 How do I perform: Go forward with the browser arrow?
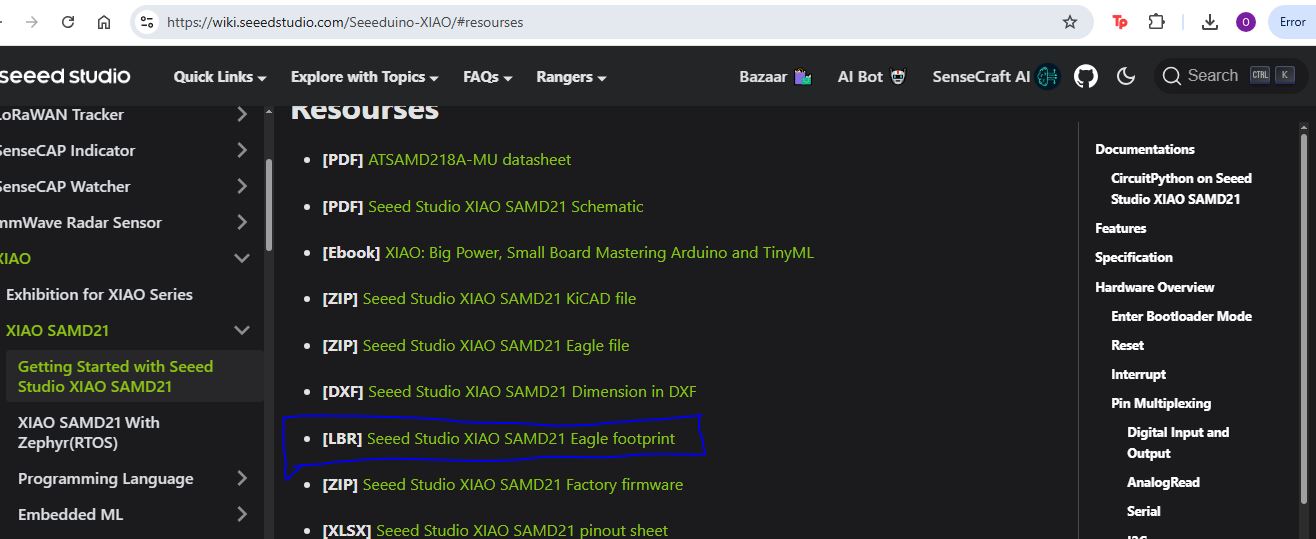pyautogui.click(x=31, y=21)
